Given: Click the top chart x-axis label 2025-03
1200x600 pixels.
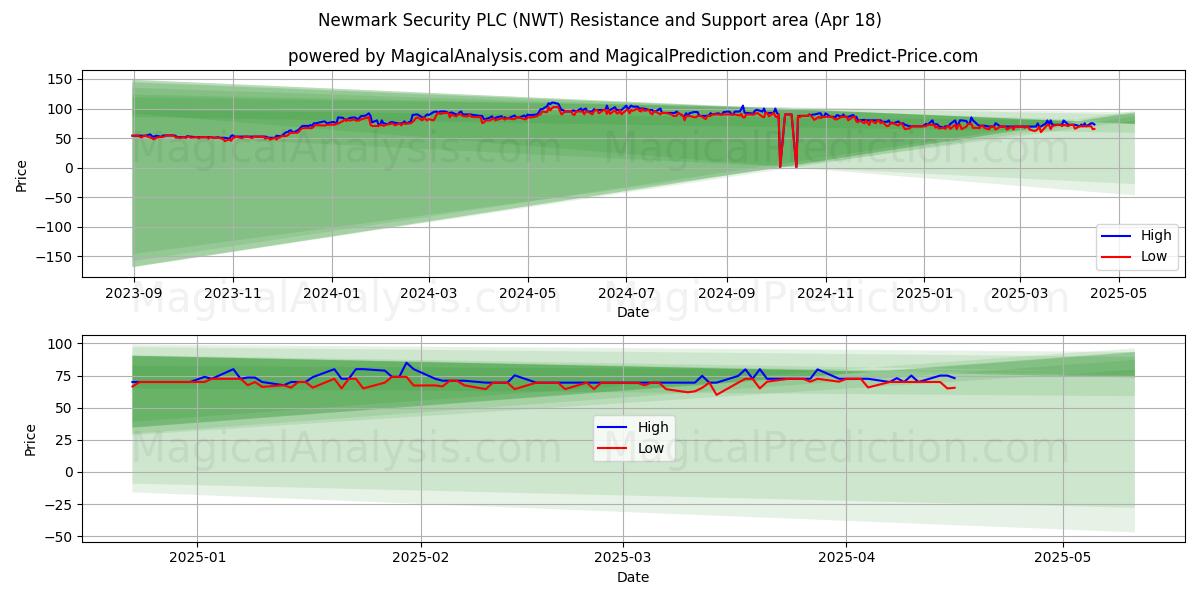Looking at the screenshot, I should click(x=1020, y=293).
